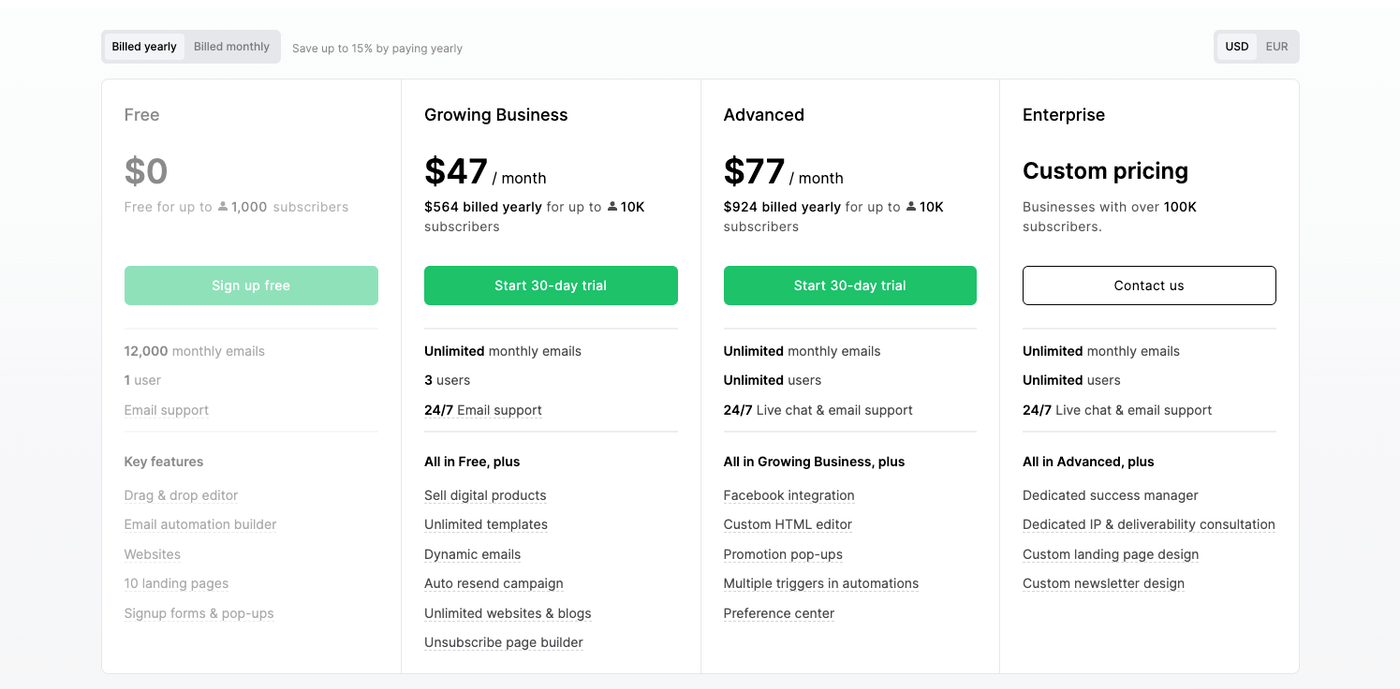Select USD currency
Viewport: 1400px width, 689px height.
(x=1237, y=47)
